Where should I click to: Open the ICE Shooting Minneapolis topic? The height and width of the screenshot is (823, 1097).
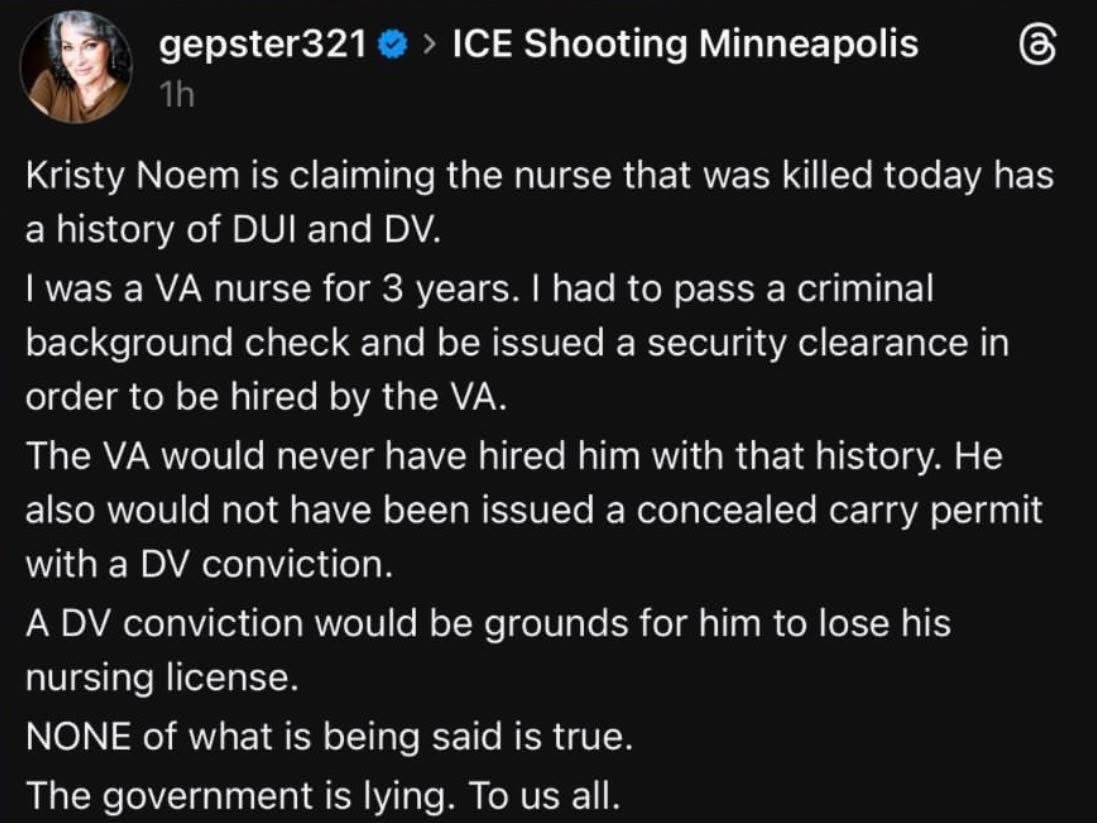click(685, 44)
